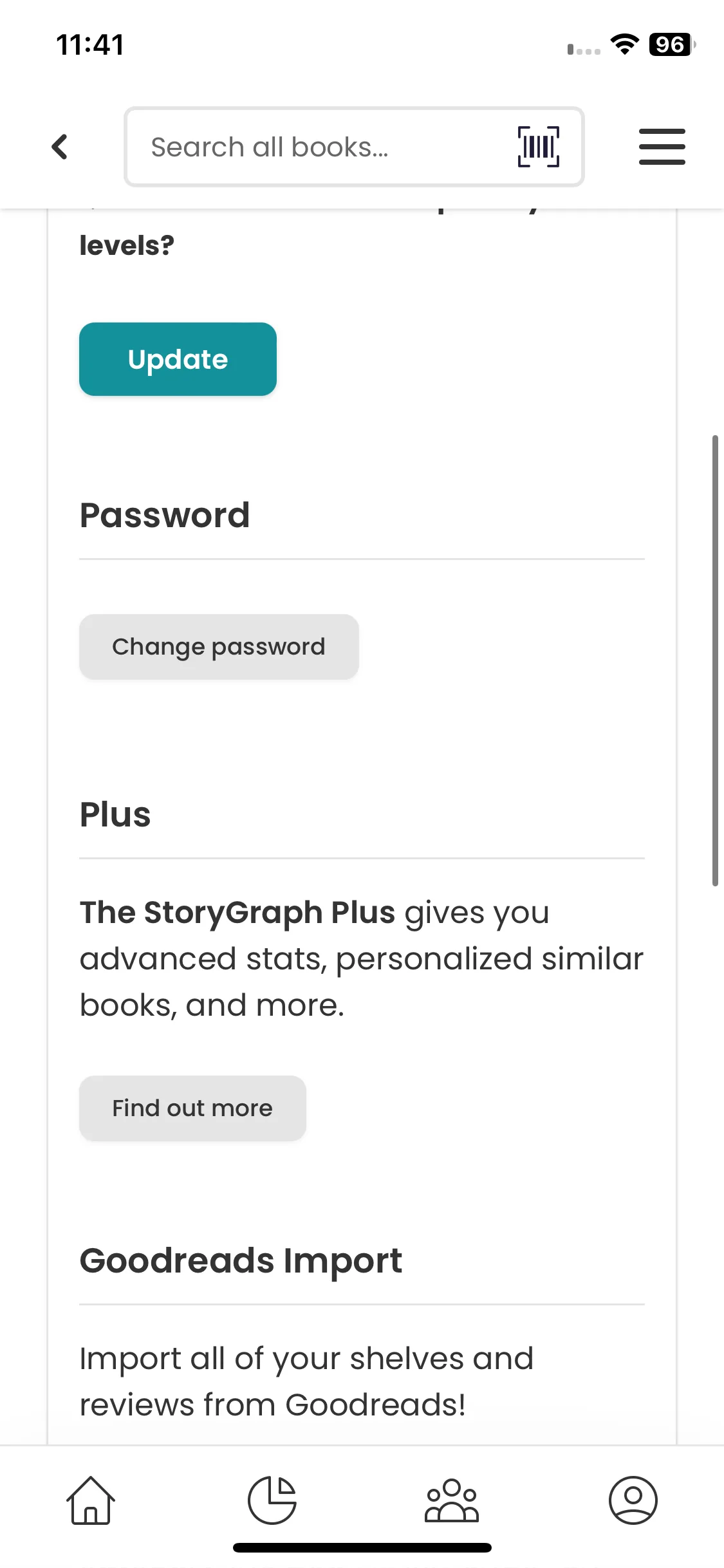724x1568 pixels.
Task: Tap the Plus section heading
Action: tap(115, 815)
